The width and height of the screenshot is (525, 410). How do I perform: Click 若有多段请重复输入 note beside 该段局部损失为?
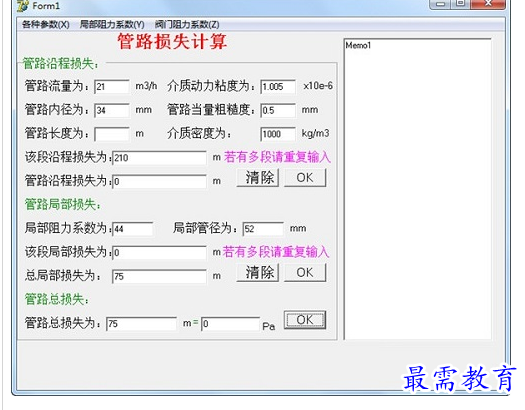pyautogui.click(x=276, y=252)
